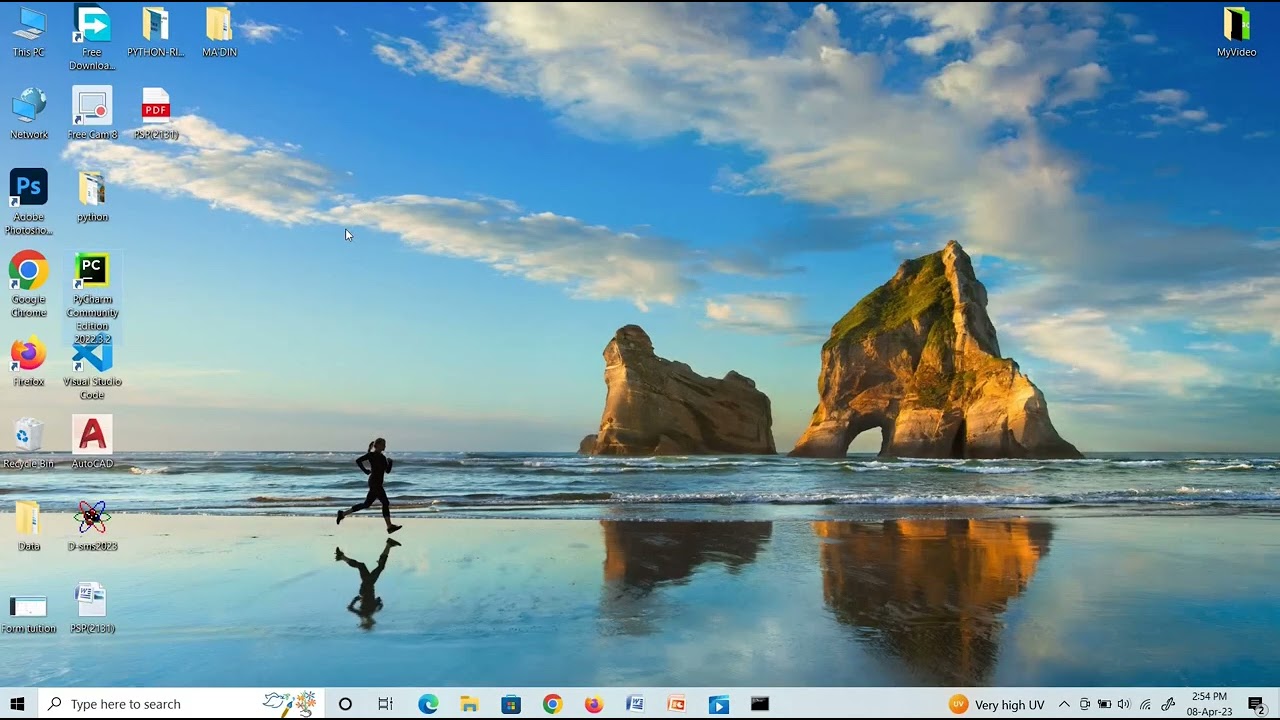The image size is (1280, 720).
Task: Show hidden system tray icons
Action: pos(1064,704)
